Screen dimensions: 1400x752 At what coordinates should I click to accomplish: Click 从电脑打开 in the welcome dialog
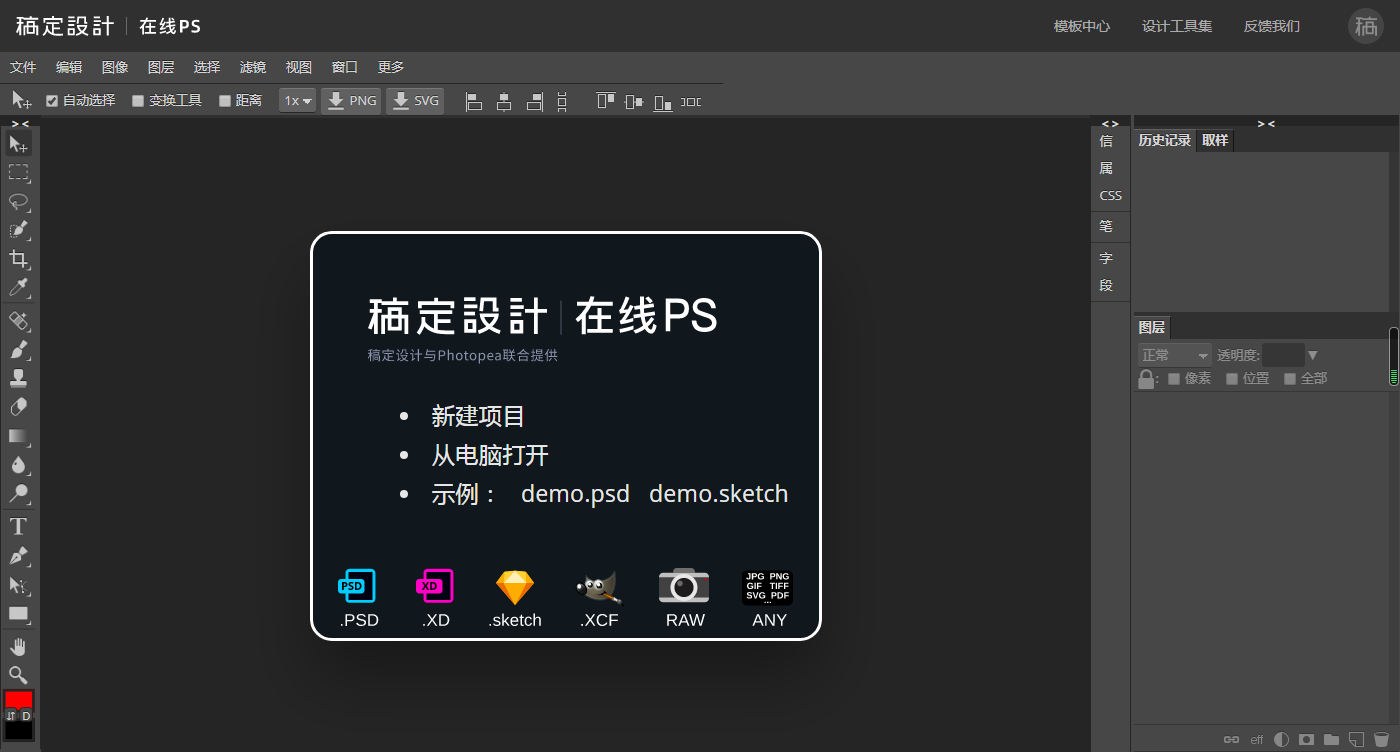pyautogui.click(x=490, y=456)
